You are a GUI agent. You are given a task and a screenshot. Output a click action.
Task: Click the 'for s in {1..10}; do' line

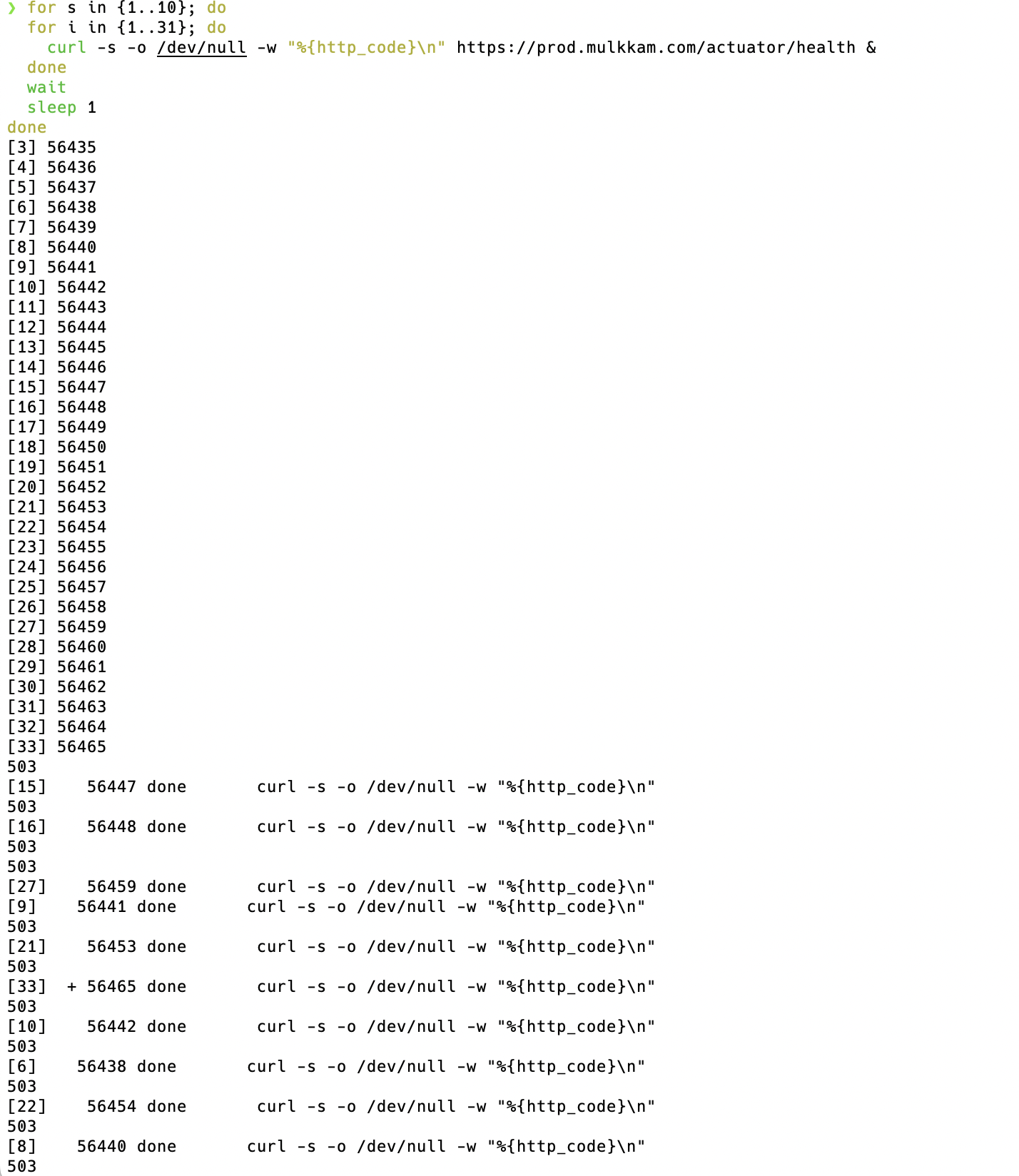(126, 8)
